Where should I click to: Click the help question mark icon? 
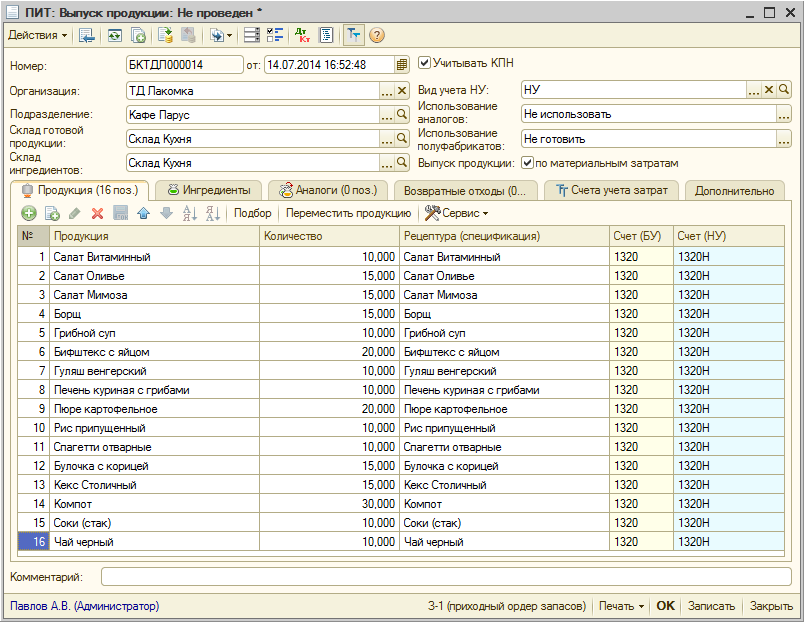click(x=377, y=35)
